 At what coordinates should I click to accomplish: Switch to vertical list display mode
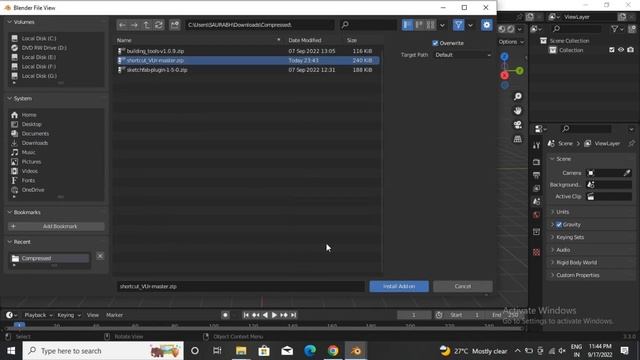tap(407, 25)
